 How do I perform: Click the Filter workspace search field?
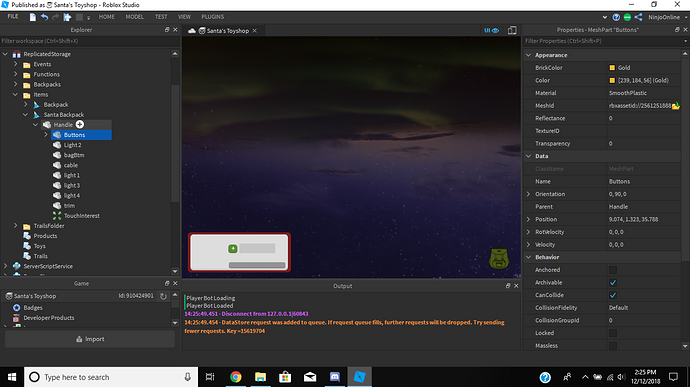point(90,41)
